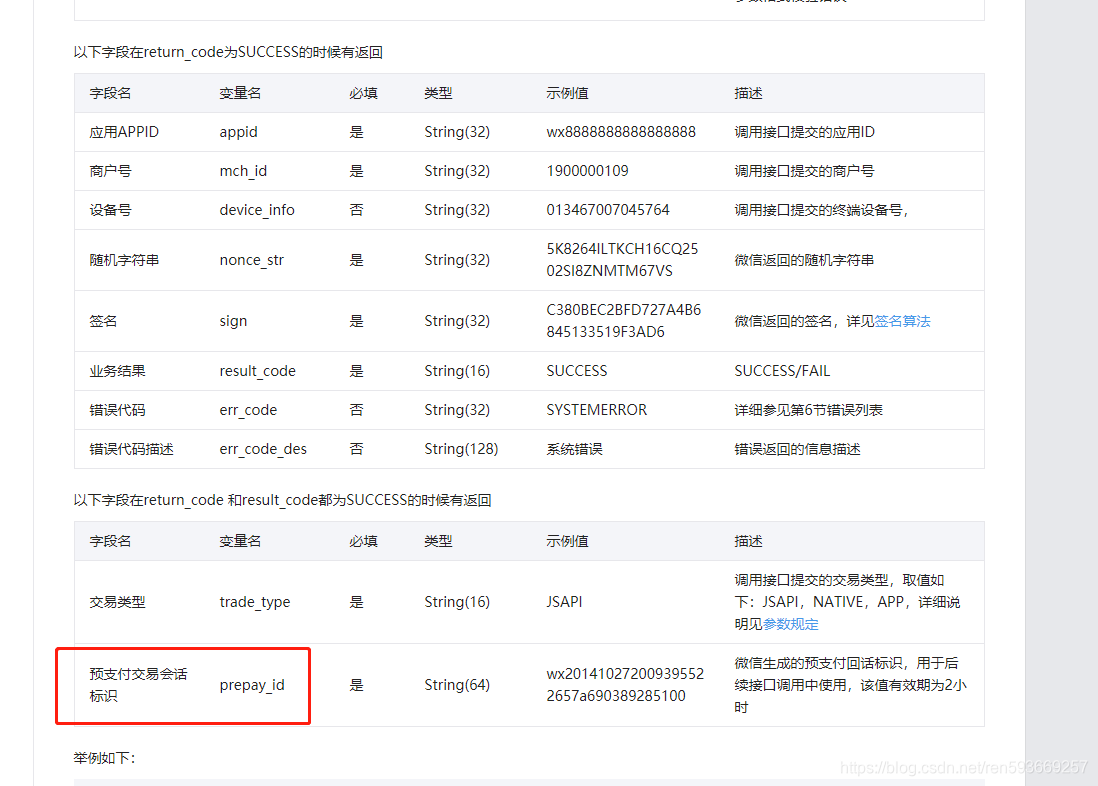Click the nonce_str variable name cell
The height and width of the screenshot is (786, 1098).
coord(251,260)
